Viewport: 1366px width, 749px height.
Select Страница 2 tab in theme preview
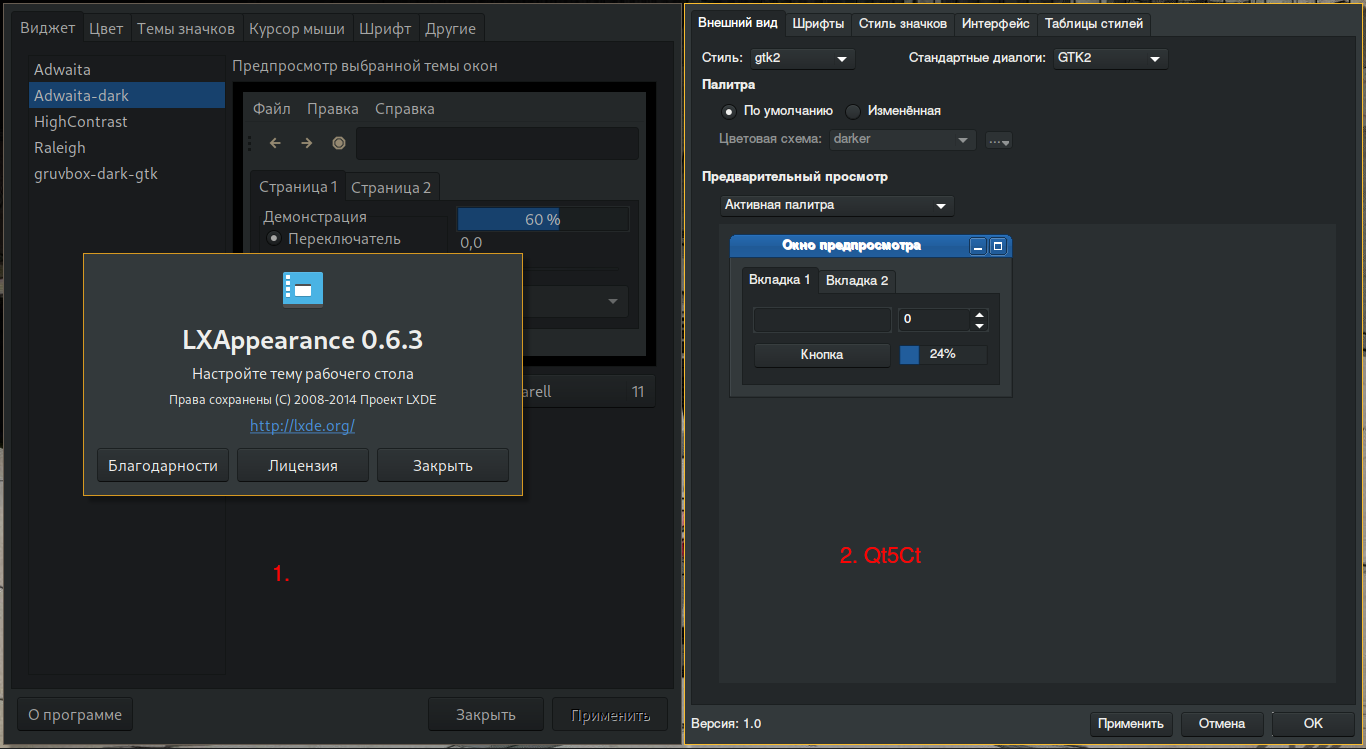[392, 187]
